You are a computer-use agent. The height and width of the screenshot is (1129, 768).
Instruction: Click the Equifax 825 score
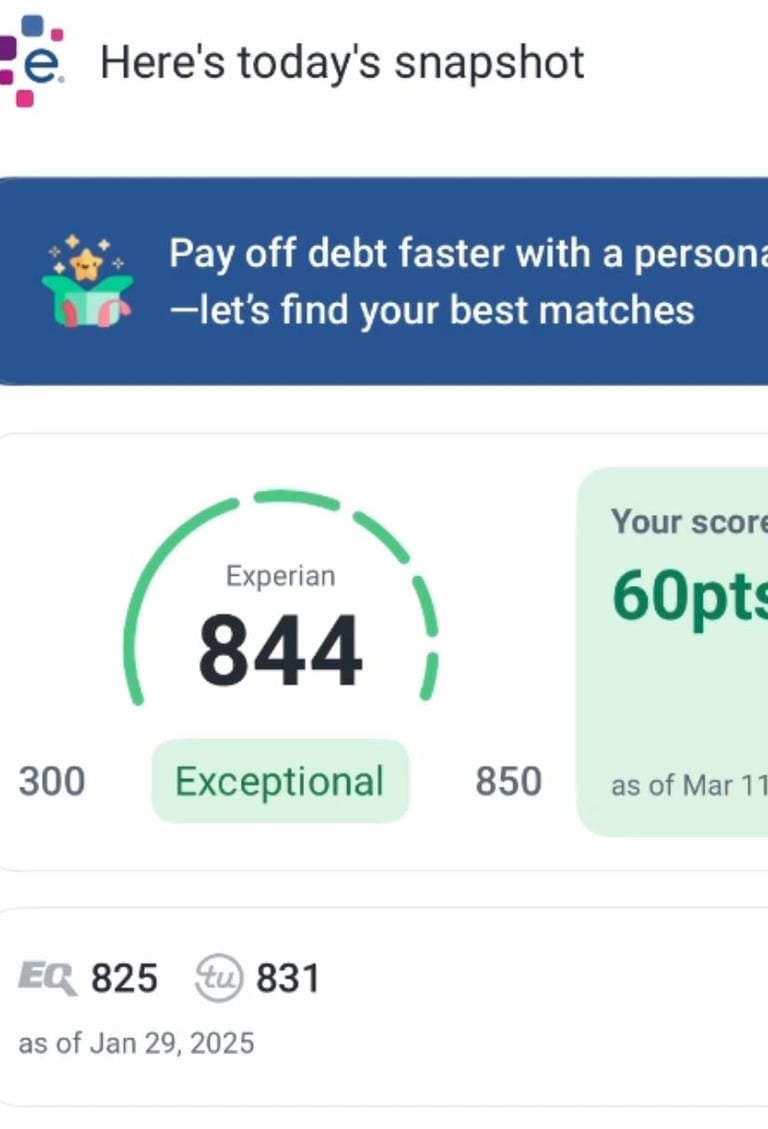[124, 978]
